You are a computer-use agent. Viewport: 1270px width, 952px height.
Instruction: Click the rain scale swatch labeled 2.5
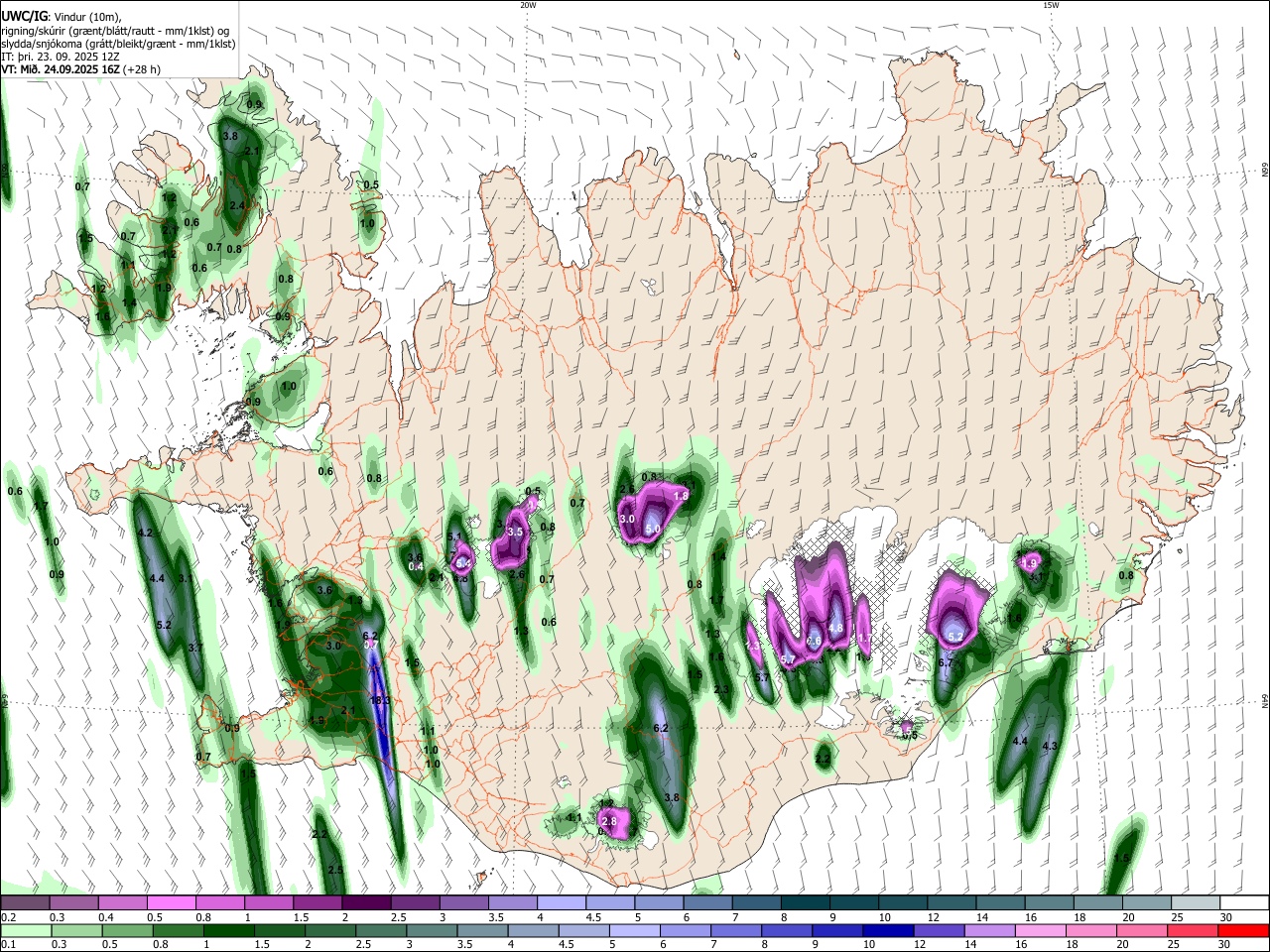[382, 930]
